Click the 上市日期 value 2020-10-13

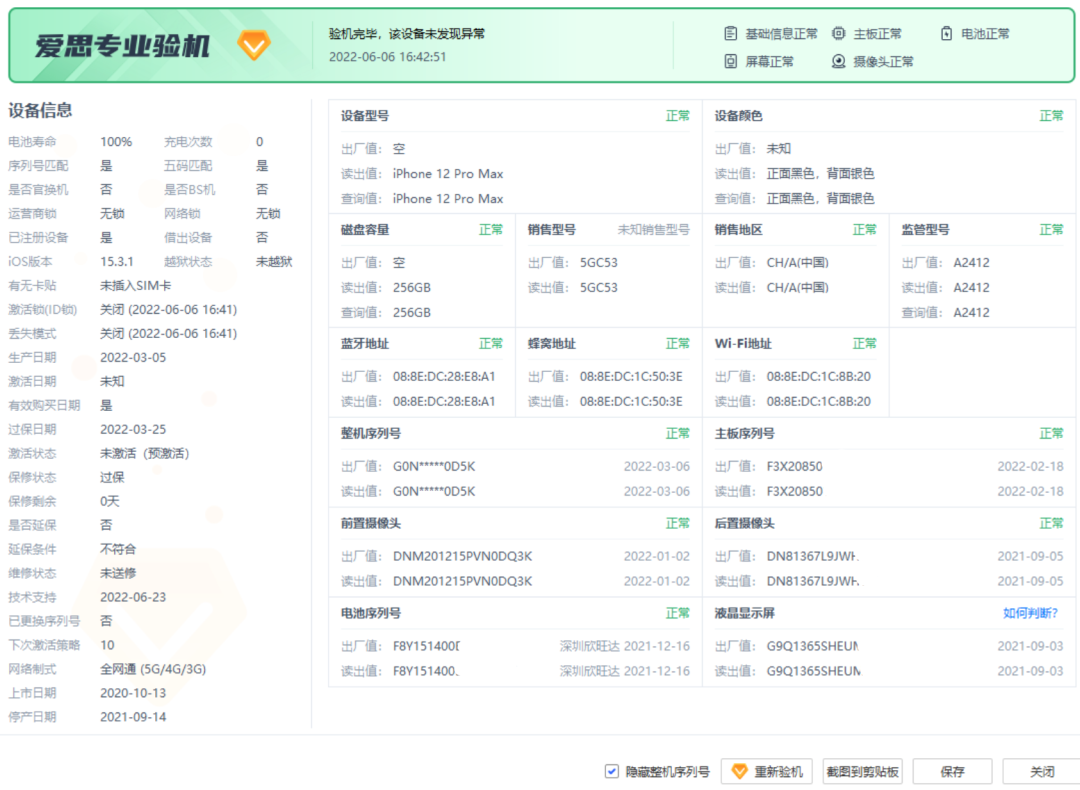(133, 693)
